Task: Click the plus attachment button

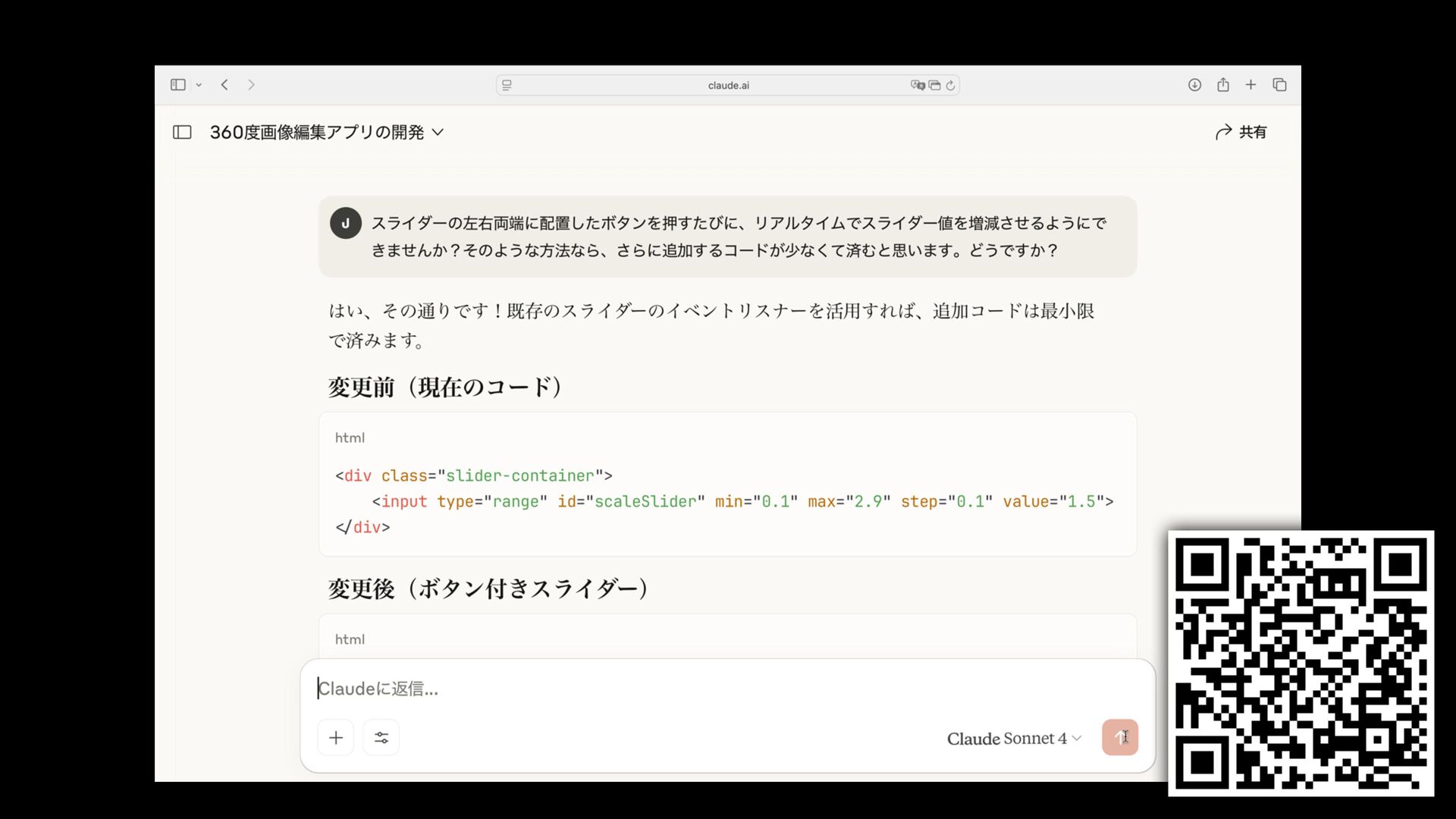Action: [x=336, y=738]
